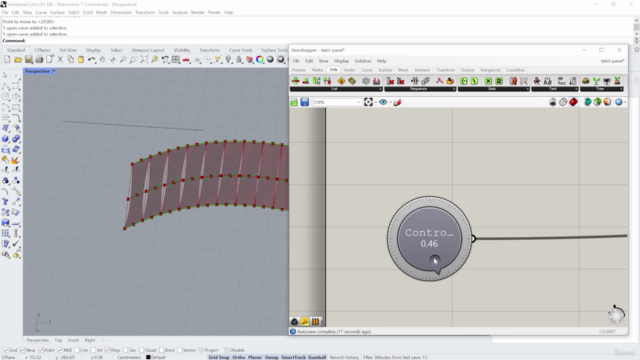Screen dimensions: 640x360
Task: Toggle the Mid osnap checkbox
Action: pyautogui.click(x=60, y=350)
